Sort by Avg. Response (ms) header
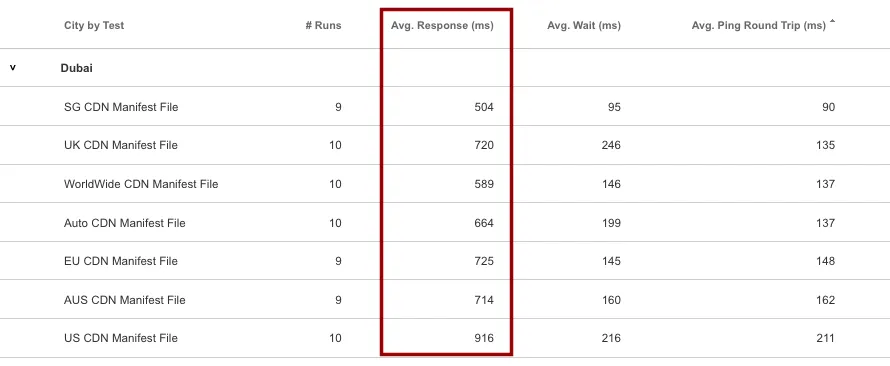Viewport: 890px width, 366px height. pyautogui.click(x=442, y=26)
